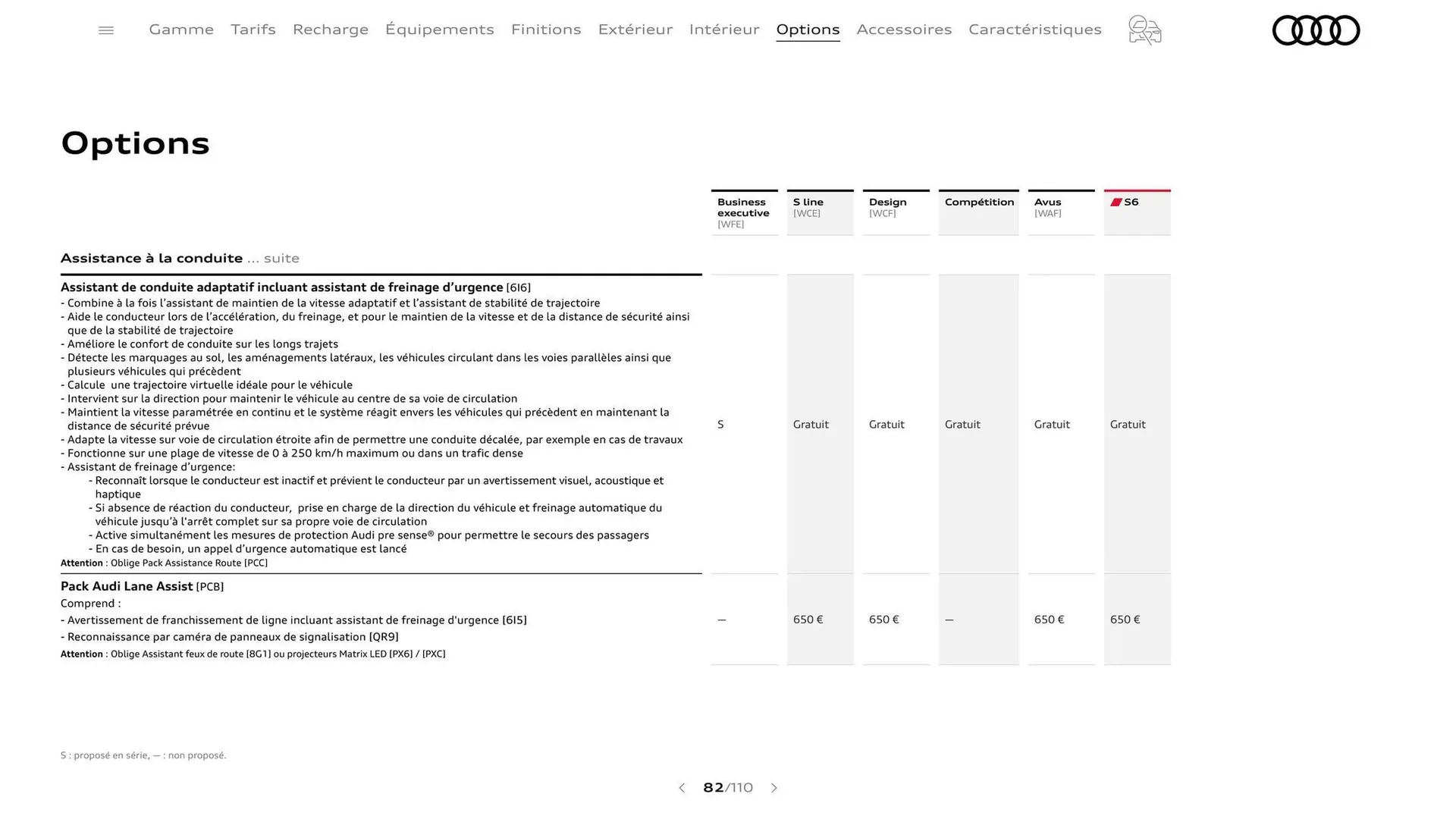Switch to Intérieur tab
Image resolution: width=1456 pixels, height=819 pixels.
(724, 30)
